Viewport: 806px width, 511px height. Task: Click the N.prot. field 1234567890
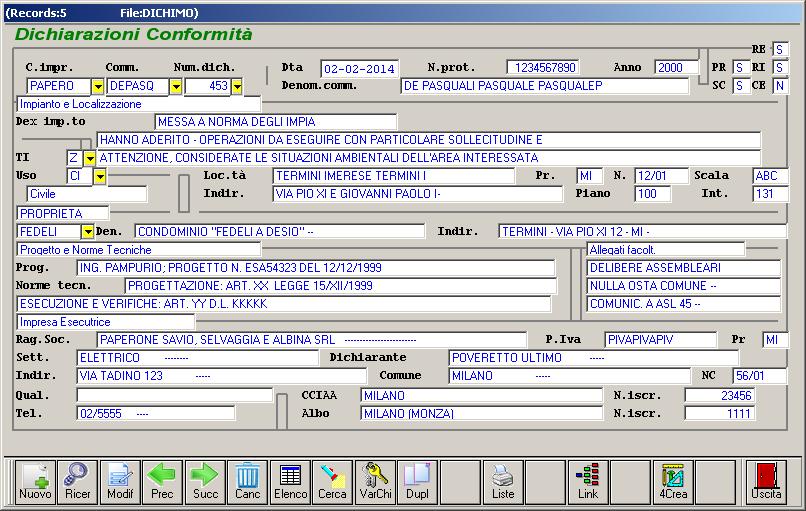(x=543, y=67)
